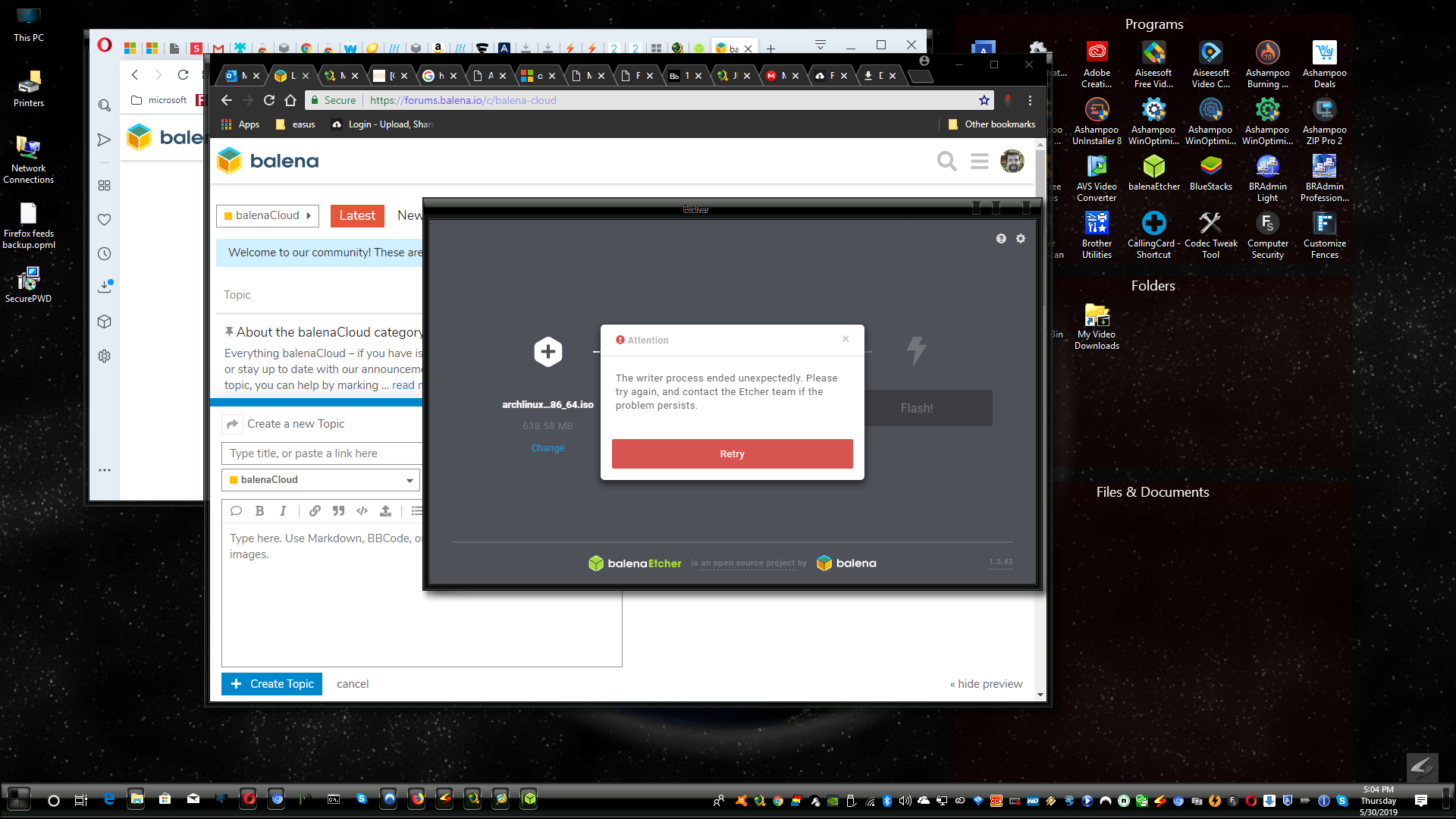Insert hyperlink using editor link icon
Viewport: 1456px width, 819px height.
pyautogui.click(x=315, y=511)
